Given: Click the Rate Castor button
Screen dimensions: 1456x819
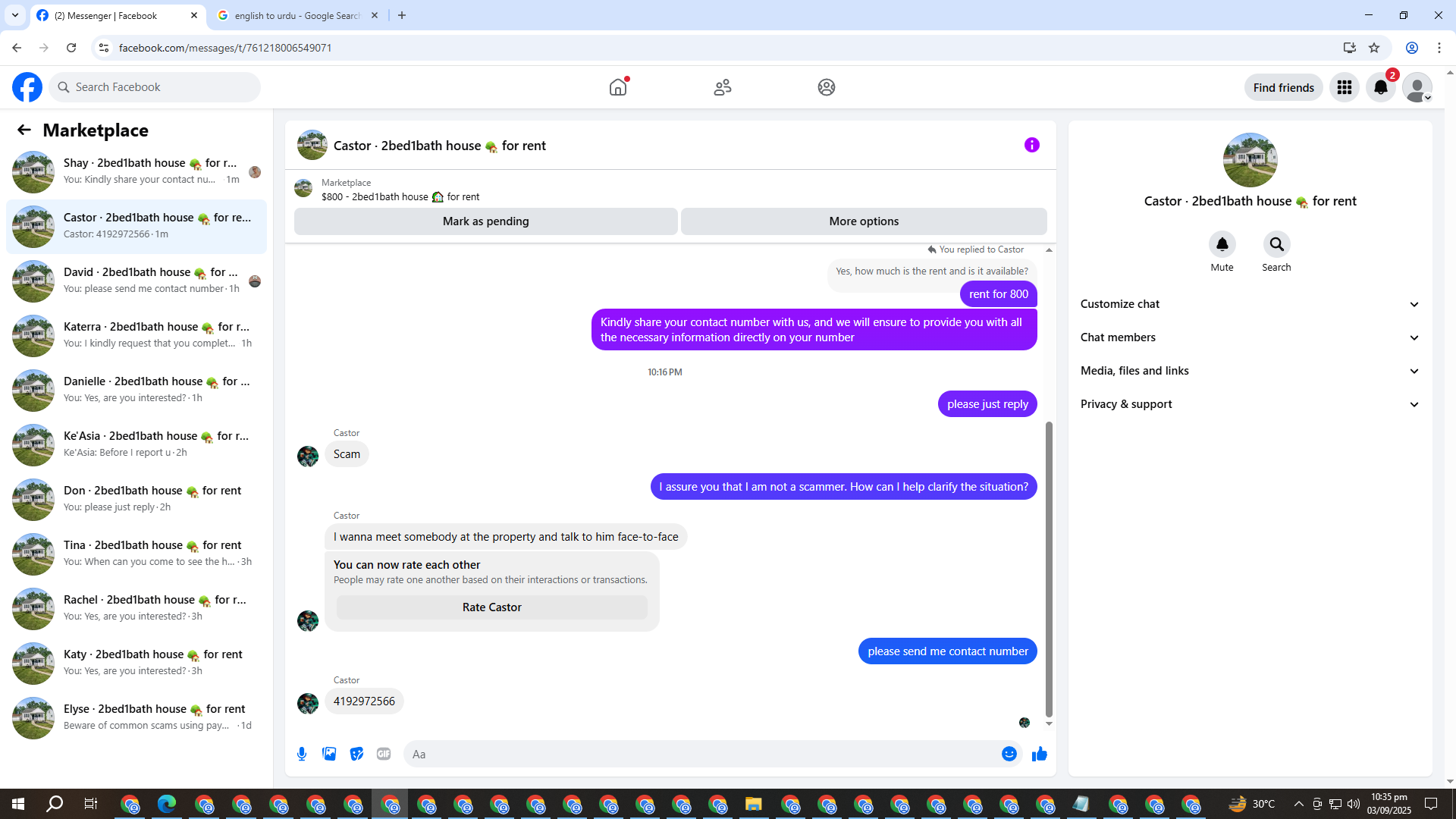Looking at the screenshot, I should [x=492, y=607].
